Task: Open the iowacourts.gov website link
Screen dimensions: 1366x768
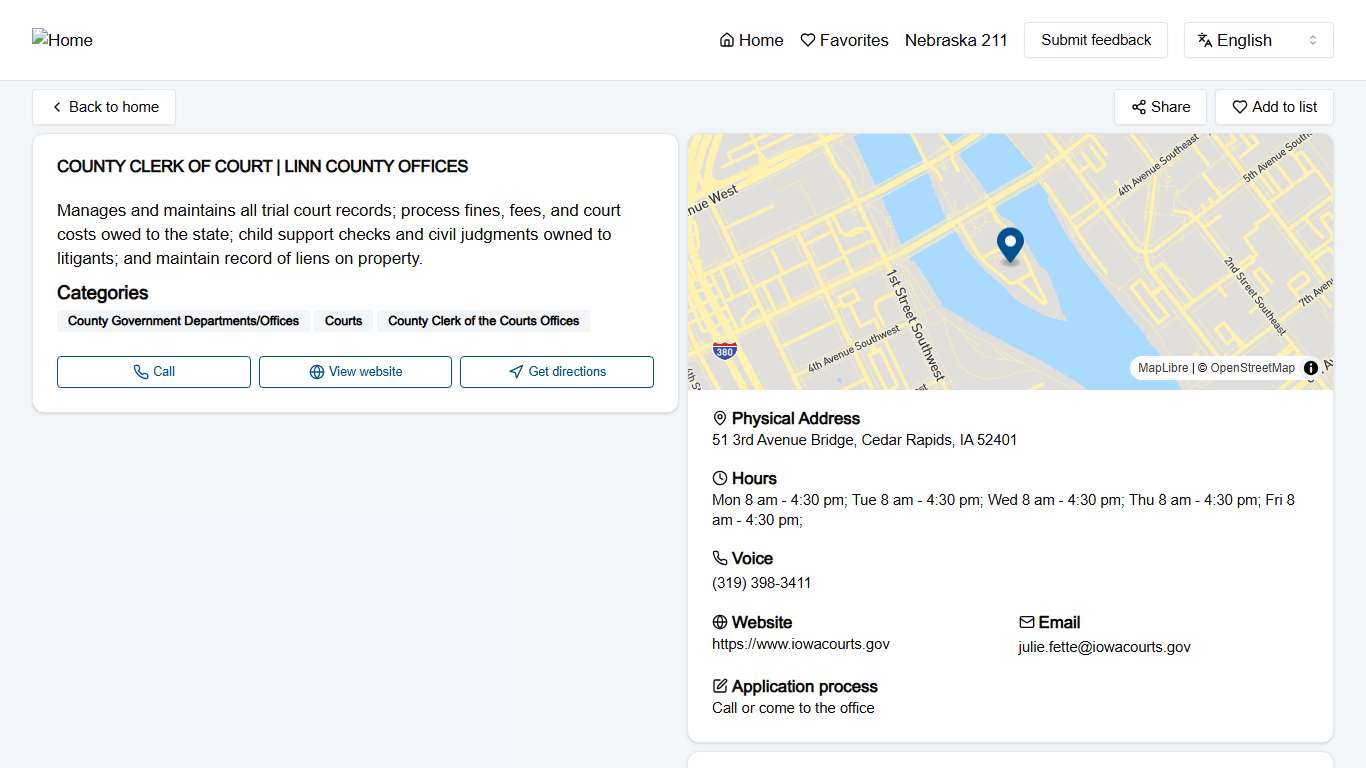Action: coord(800,644)
